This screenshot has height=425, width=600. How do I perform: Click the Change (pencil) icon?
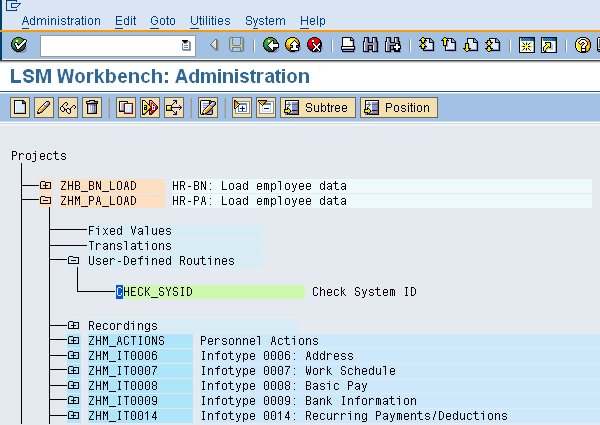(43, 107)
